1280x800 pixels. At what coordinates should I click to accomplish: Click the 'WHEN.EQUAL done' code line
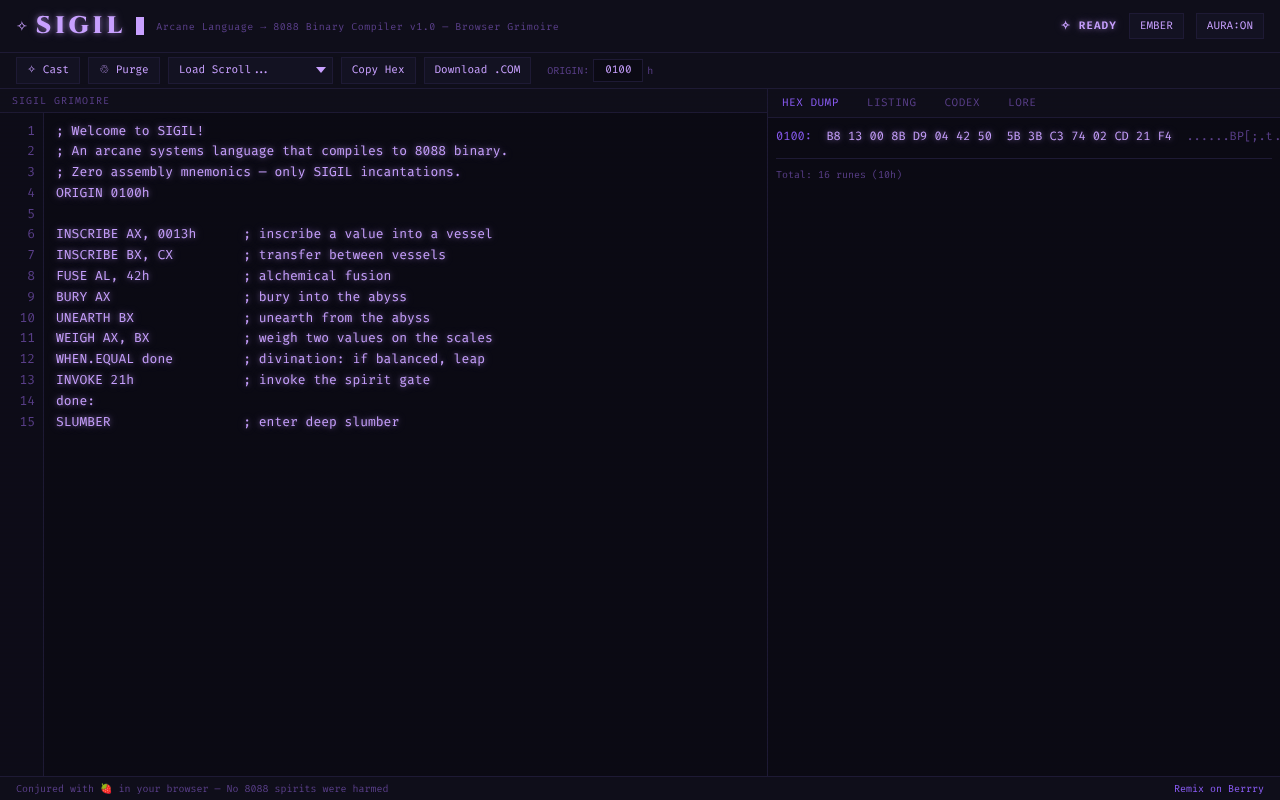[114, 359]
